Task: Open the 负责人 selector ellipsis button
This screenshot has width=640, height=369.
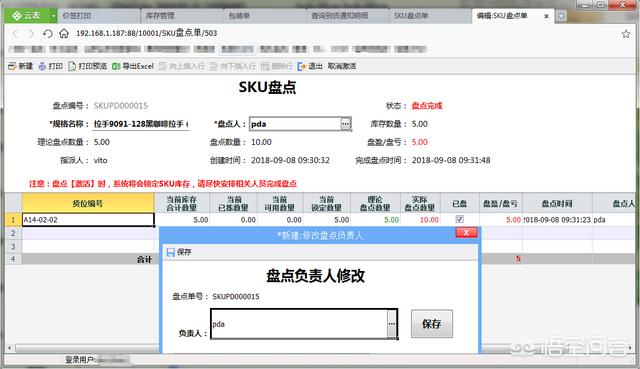Action: pyautogui.click(x=391, y=324)
